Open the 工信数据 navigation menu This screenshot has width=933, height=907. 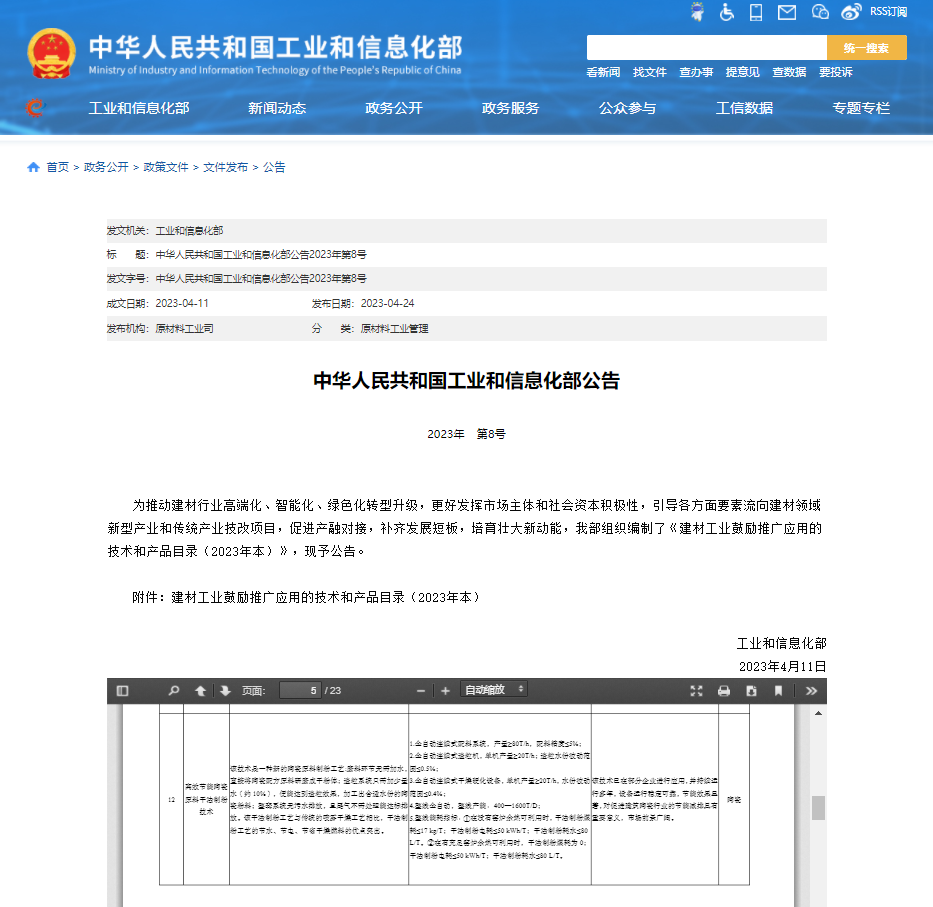(x=744, y=108)
